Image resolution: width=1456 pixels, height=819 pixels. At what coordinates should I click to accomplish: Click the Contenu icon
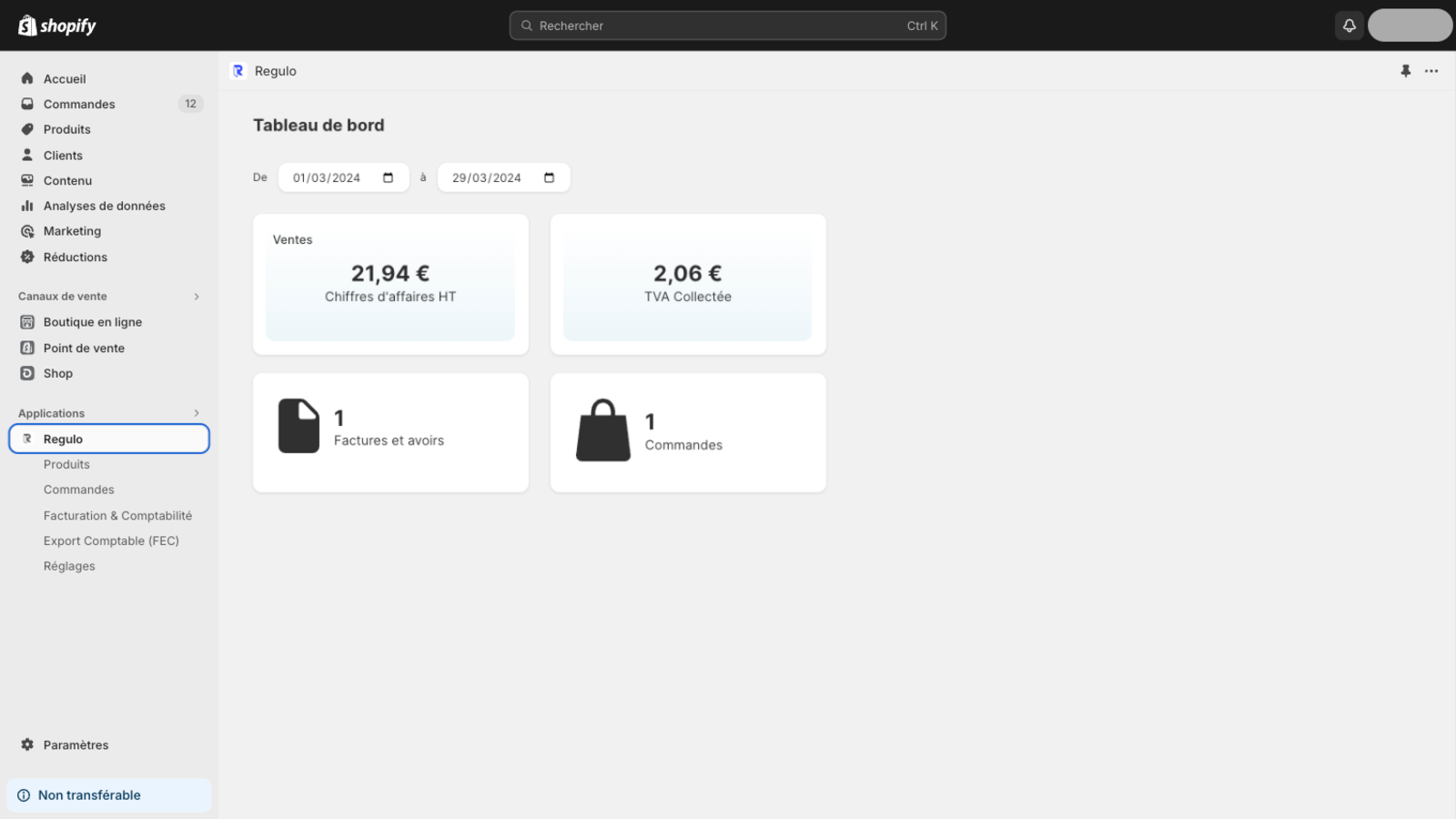27,180
